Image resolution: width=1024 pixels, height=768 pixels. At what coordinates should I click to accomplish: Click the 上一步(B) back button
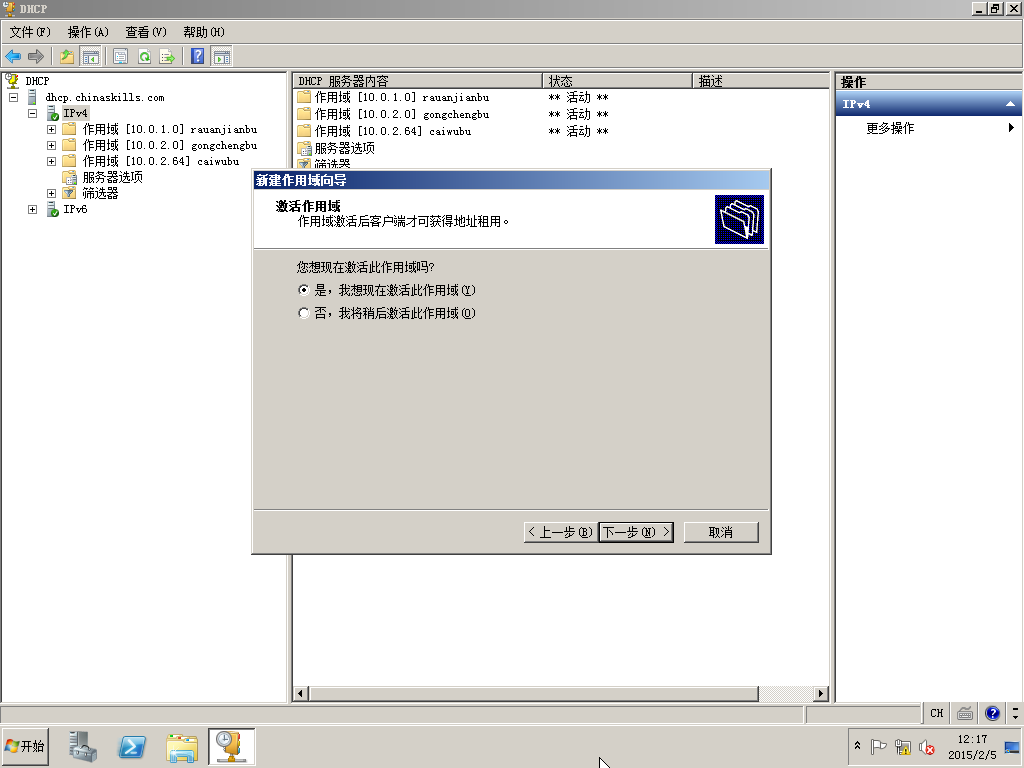tap(560, 532)
